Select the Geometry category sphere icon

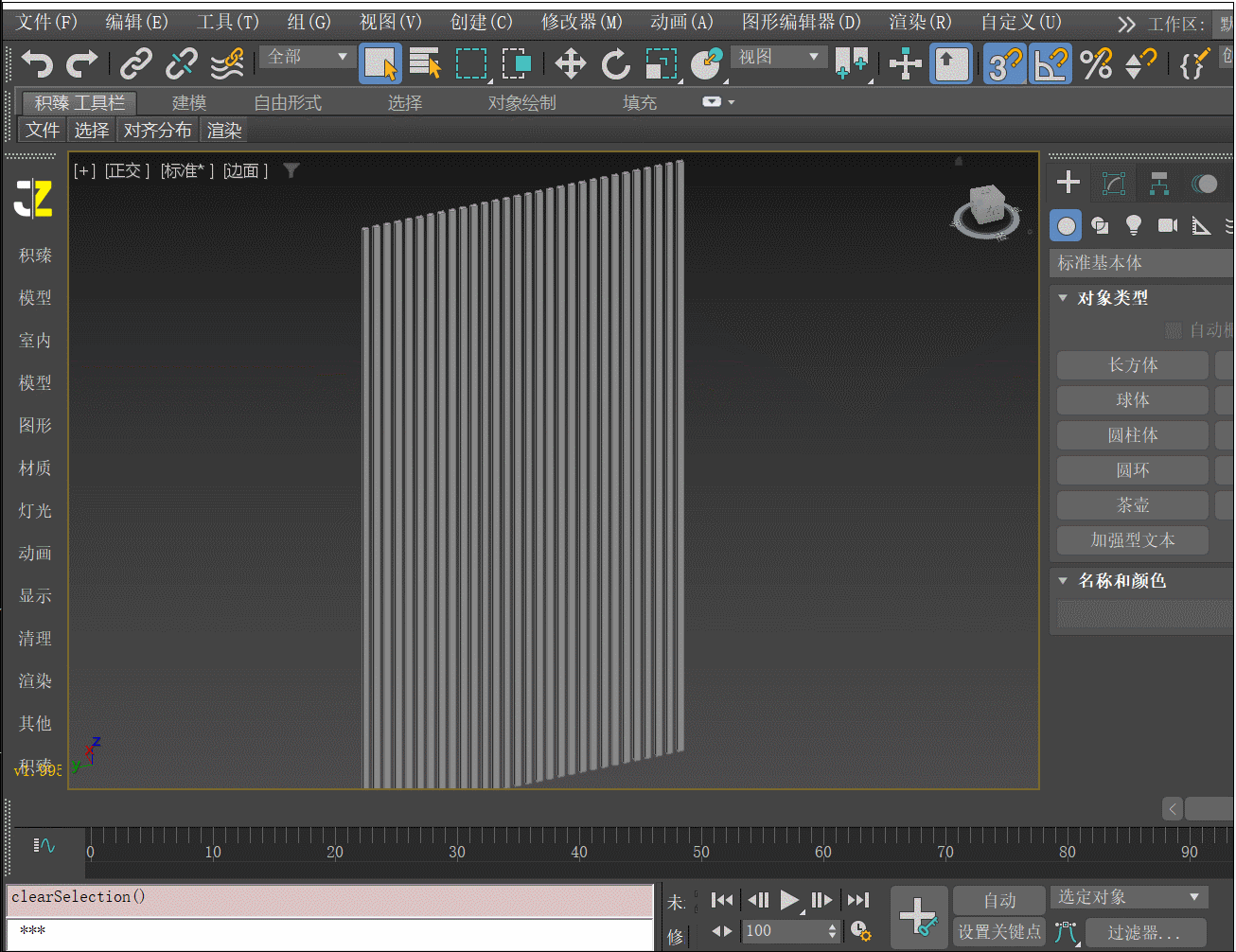point(1067,225)
